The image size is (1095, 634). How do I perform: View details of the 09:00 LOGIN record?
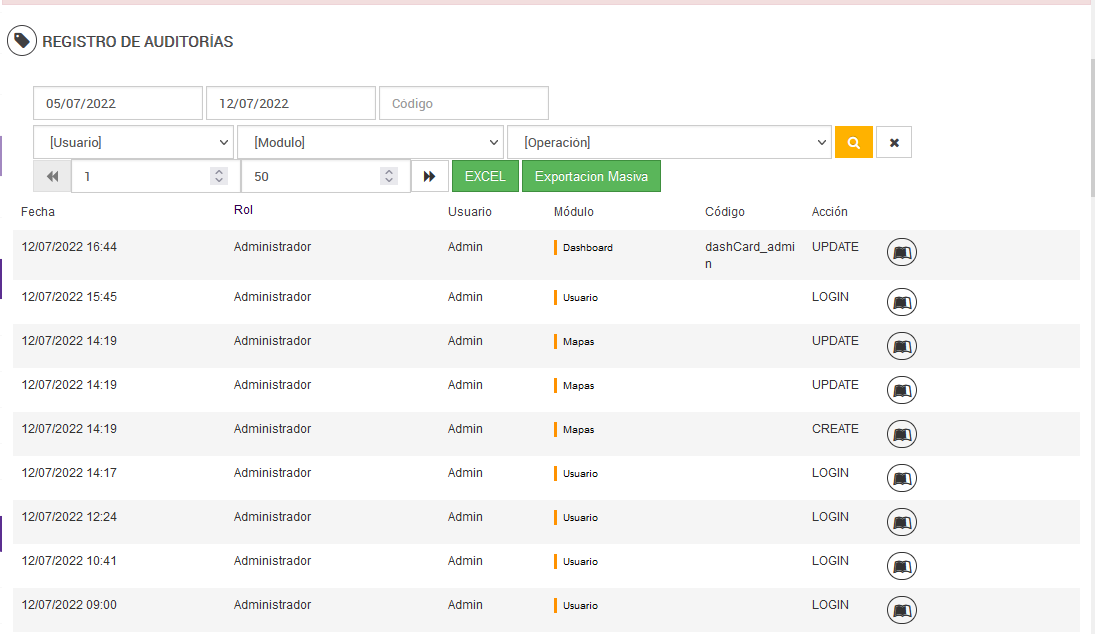(901, 610)
